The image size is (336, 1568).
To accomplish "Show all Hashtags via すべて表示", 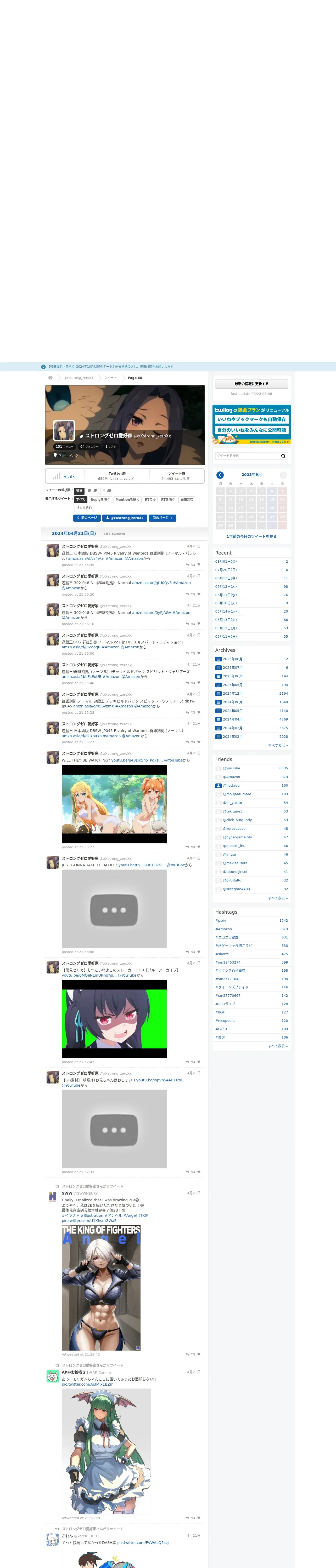I will [278, 1046].
